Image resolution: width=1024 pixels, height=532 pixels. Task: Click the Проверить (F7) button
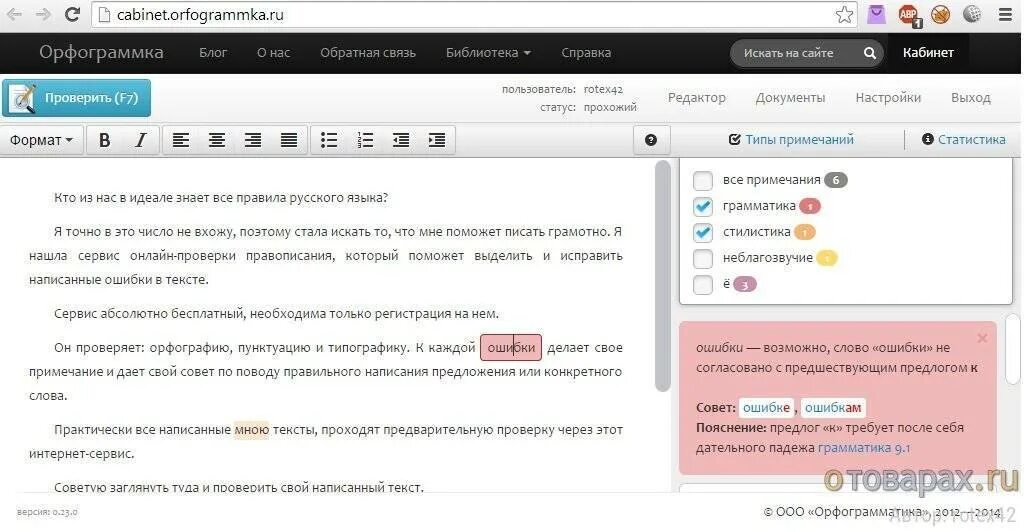click(x=76, y=98)
